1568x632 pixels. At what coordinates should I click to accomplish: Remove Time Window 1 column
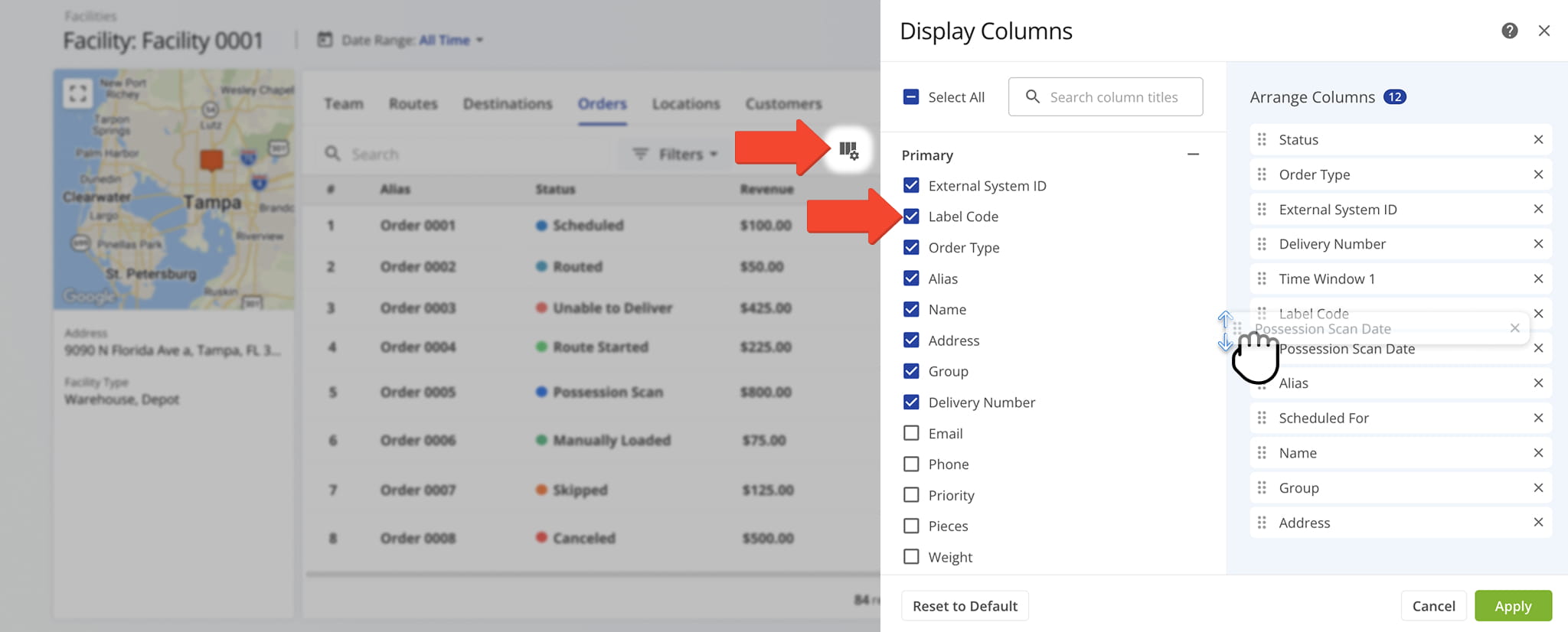click(x=1537, y=279)
